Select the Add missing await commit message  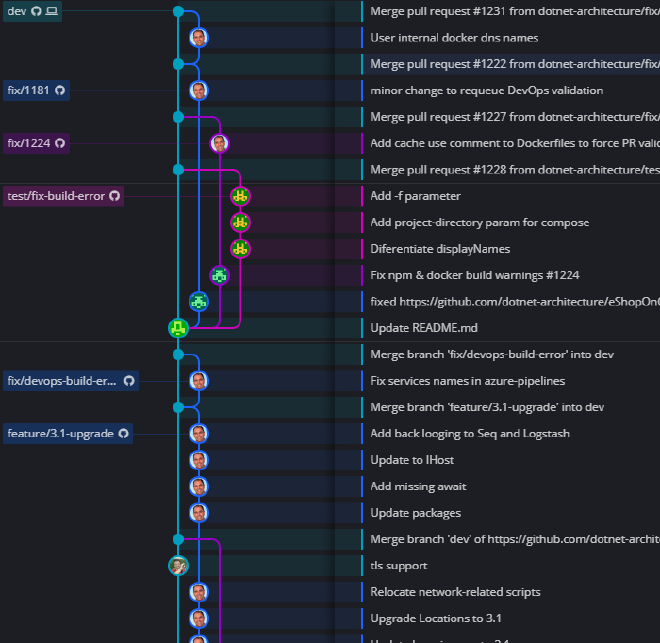coord(418,486)
